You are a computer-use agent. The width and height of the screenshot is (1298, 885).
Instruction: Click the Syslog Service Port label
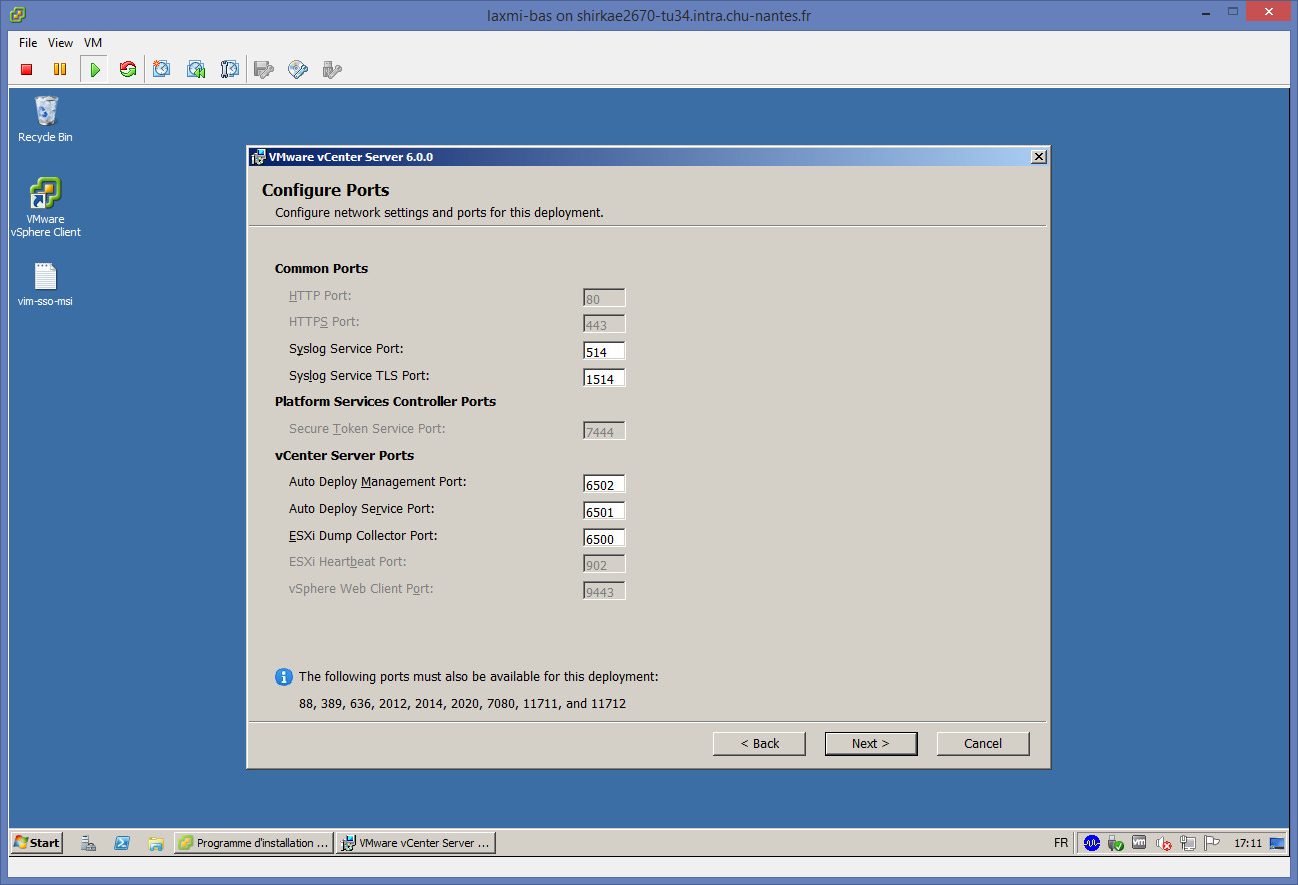pyautogui.click(x=346, y=348)
